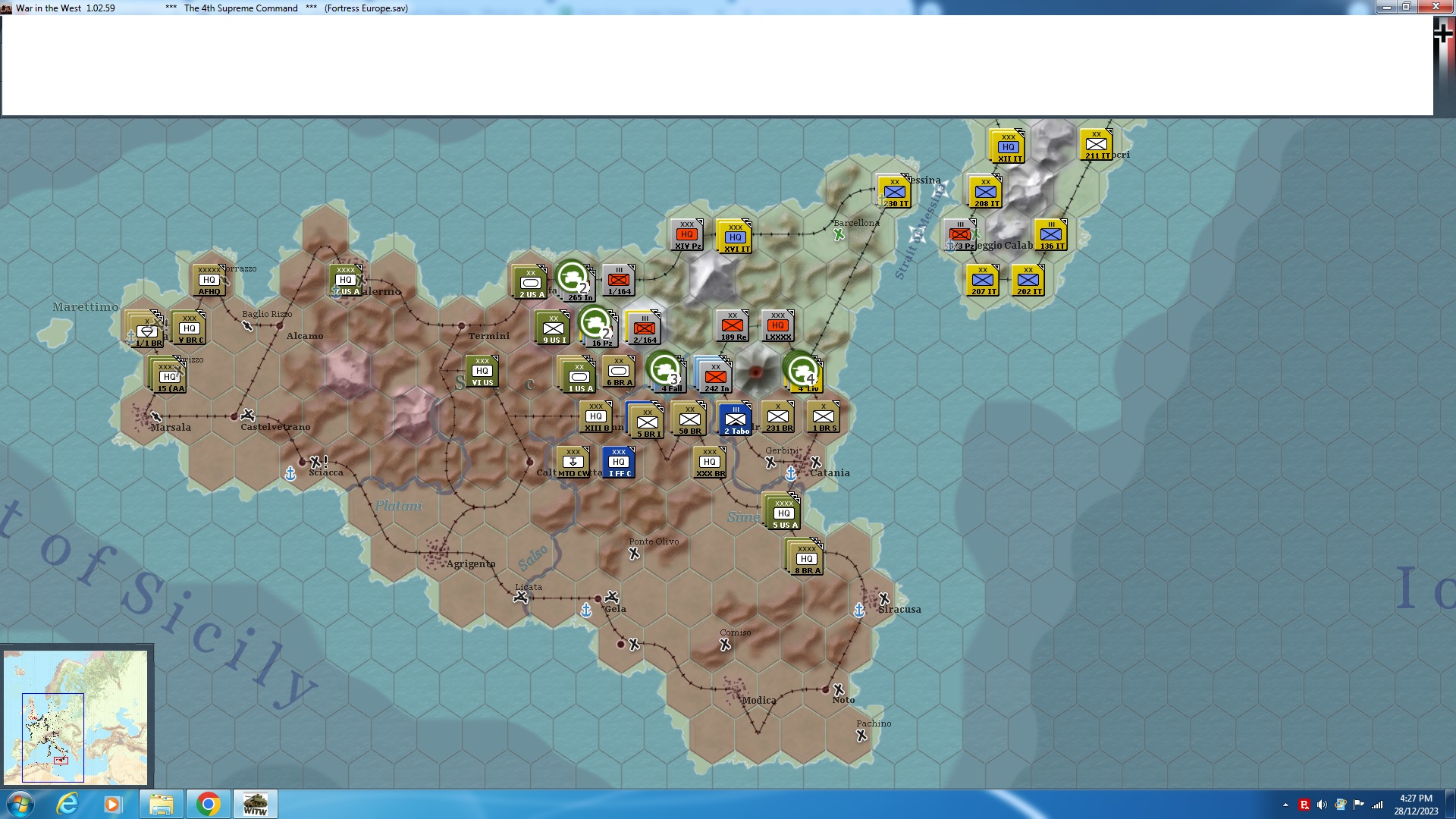Screen dimensions: 1456x819
Task: Click the airfield marker at Ponte Olivo
Action: 634,554
